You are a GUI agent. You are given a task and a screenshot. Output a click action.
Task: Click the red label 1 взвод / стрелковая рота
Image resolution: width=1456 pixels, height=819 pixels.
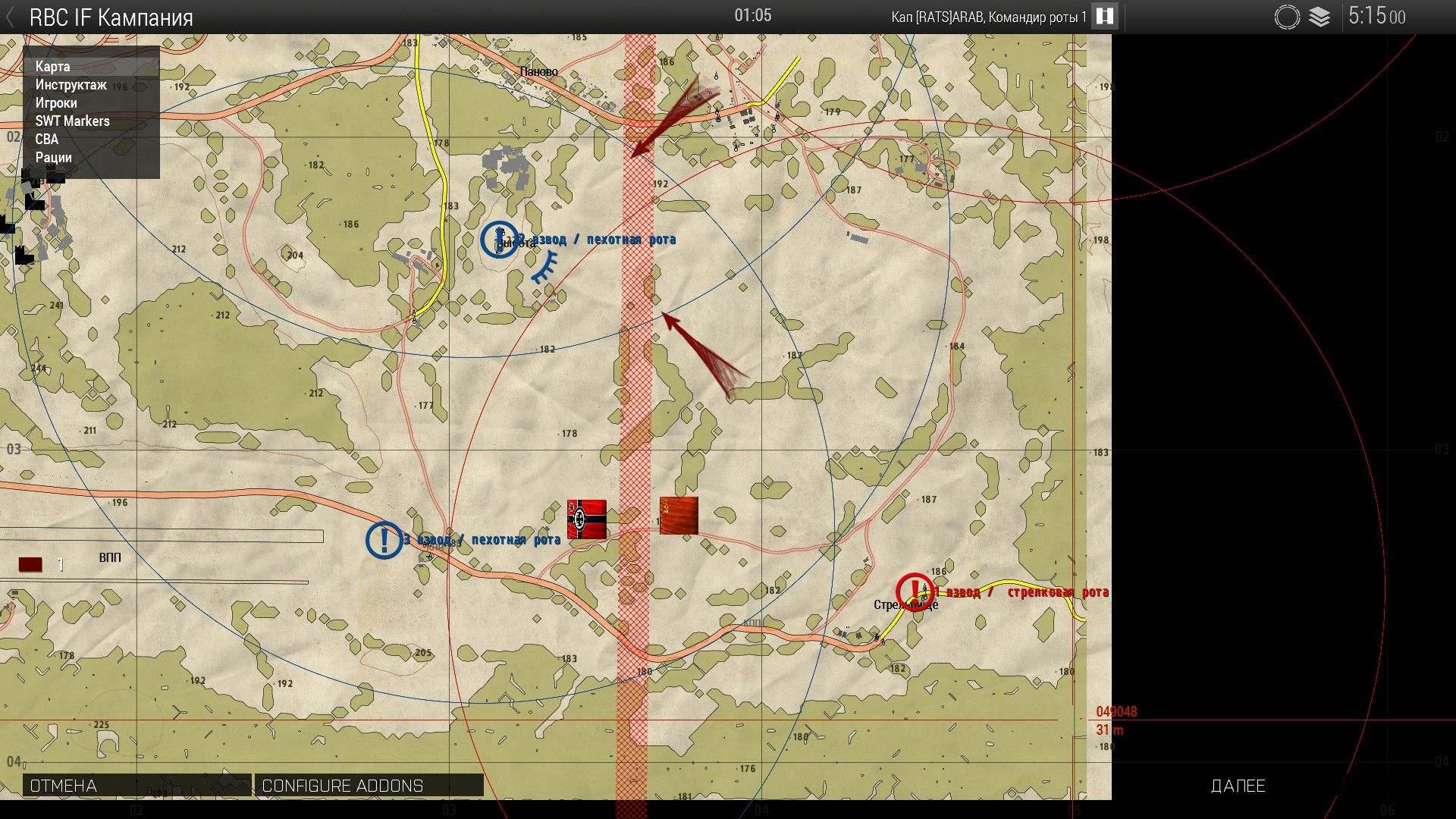click(1021, 591)
